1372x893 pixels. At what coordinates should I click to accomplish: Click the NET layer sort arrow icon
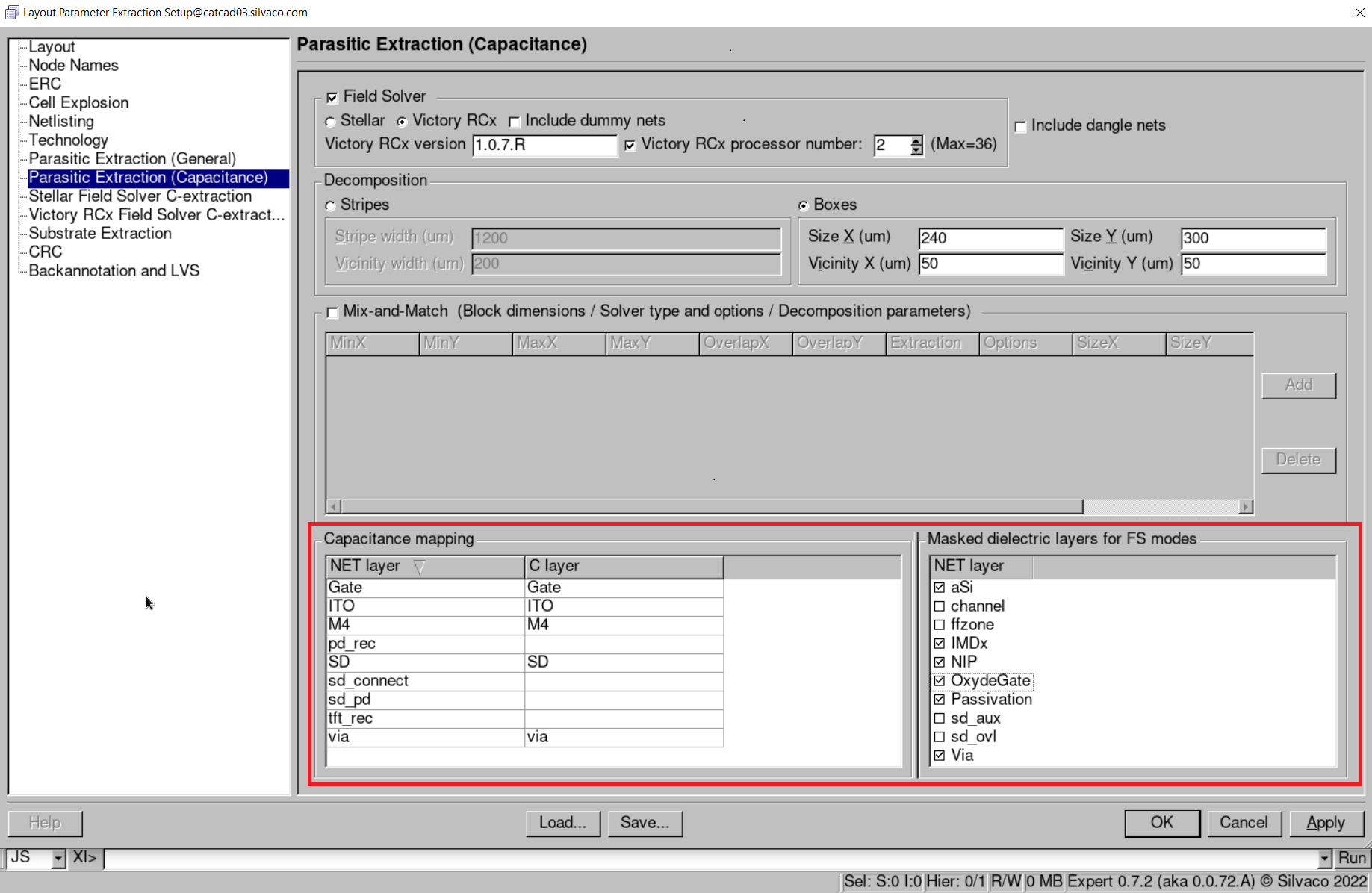[x=419, y=567]
